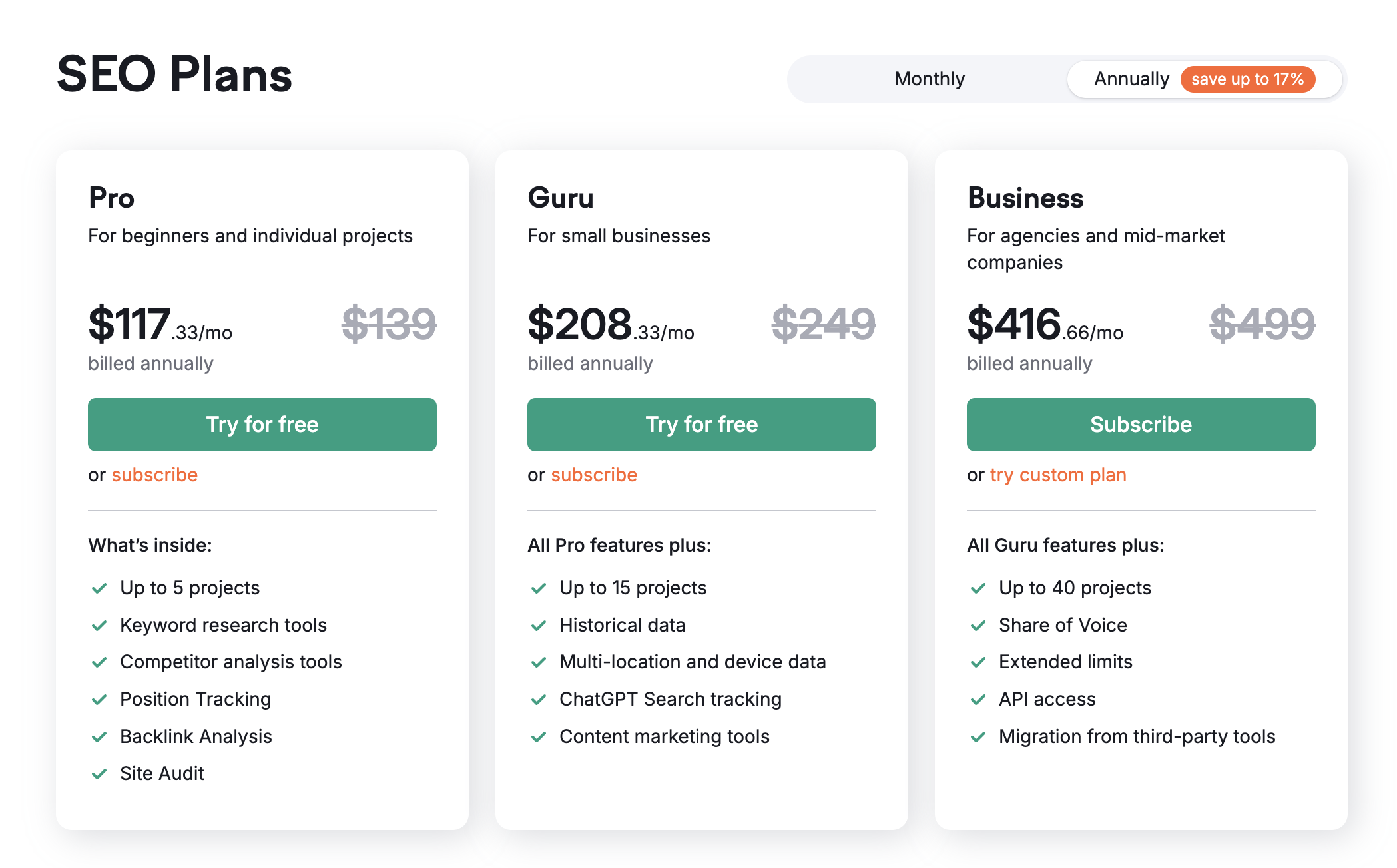Image resolution: width=1397 pixels, height=868 pixels.
Task: Click the checkmark beside "ChatGPT Search tracking"
Action: [x=540, y=700]
